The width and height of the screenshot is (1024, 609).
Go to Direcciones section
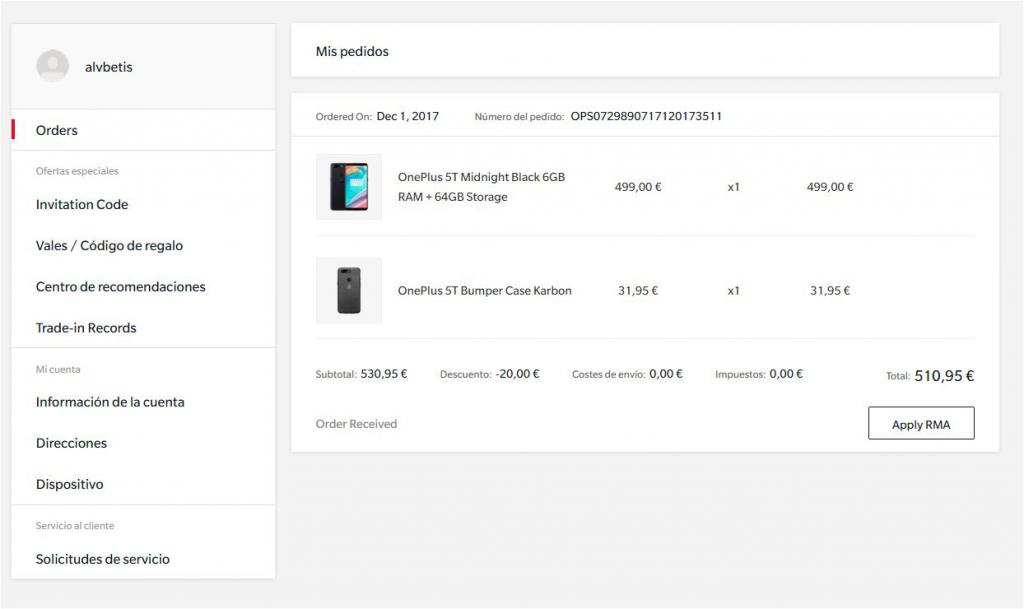[x=71, y=443]
